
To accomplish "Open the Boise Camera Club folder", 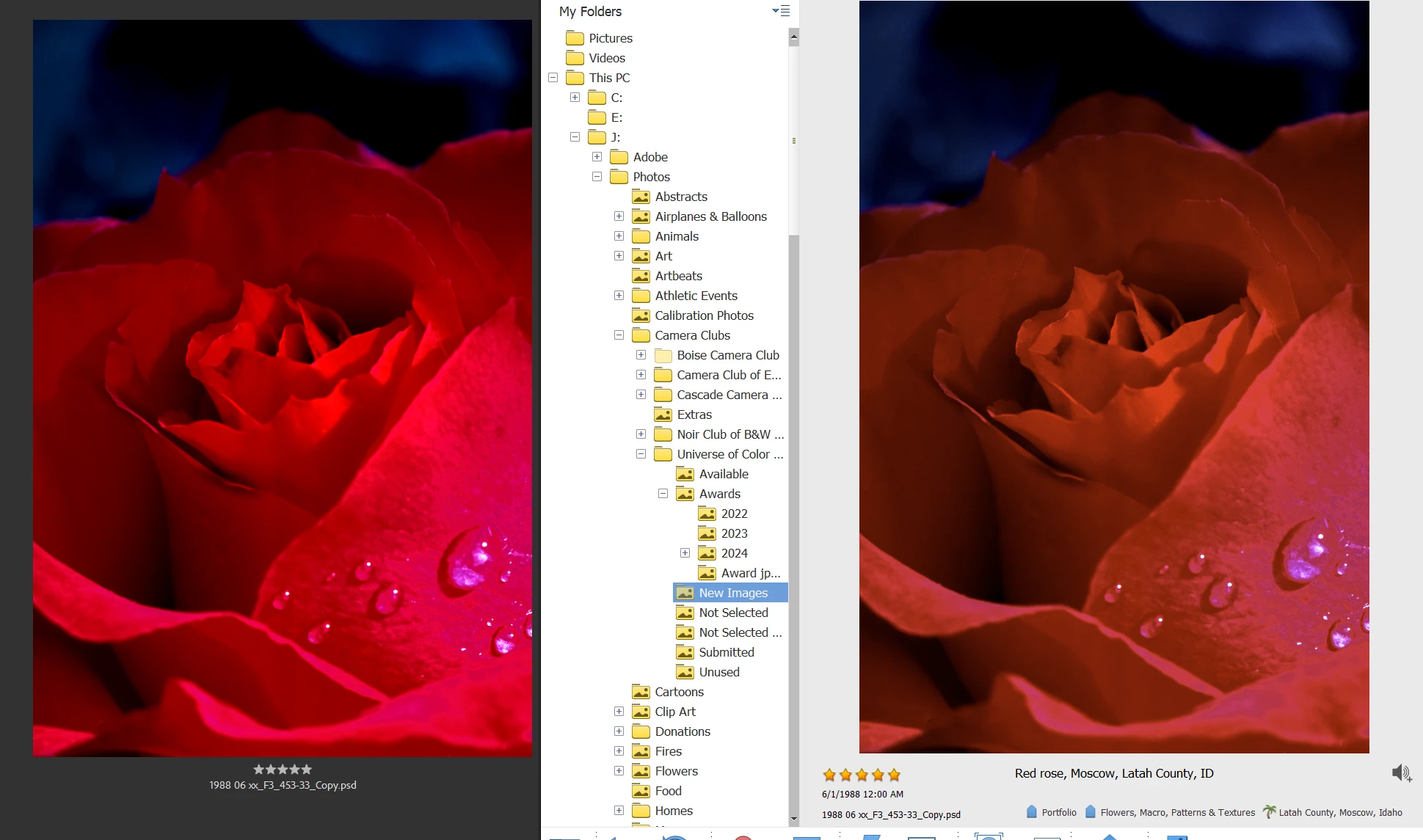I will [x=727, y=355].
